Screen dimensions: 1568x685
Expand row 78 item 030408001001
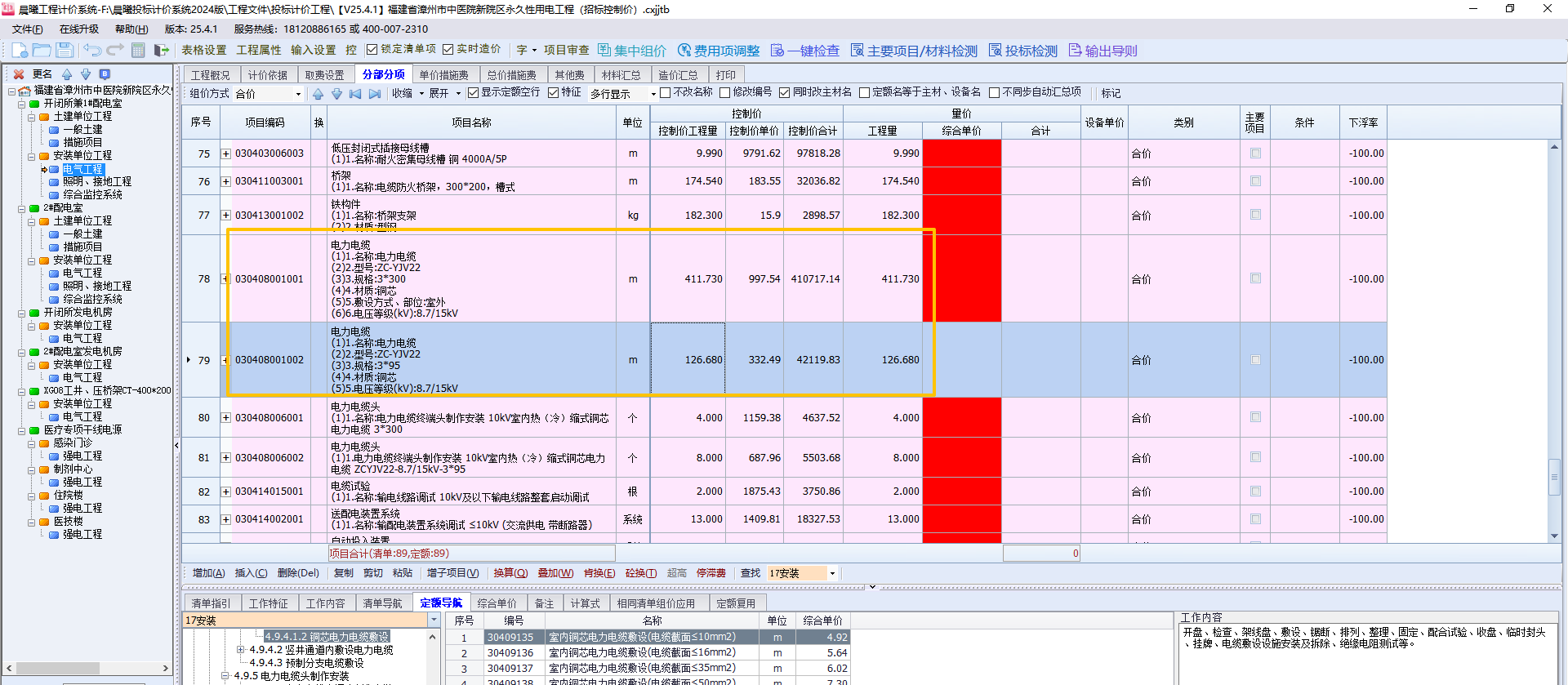point(225,279)
